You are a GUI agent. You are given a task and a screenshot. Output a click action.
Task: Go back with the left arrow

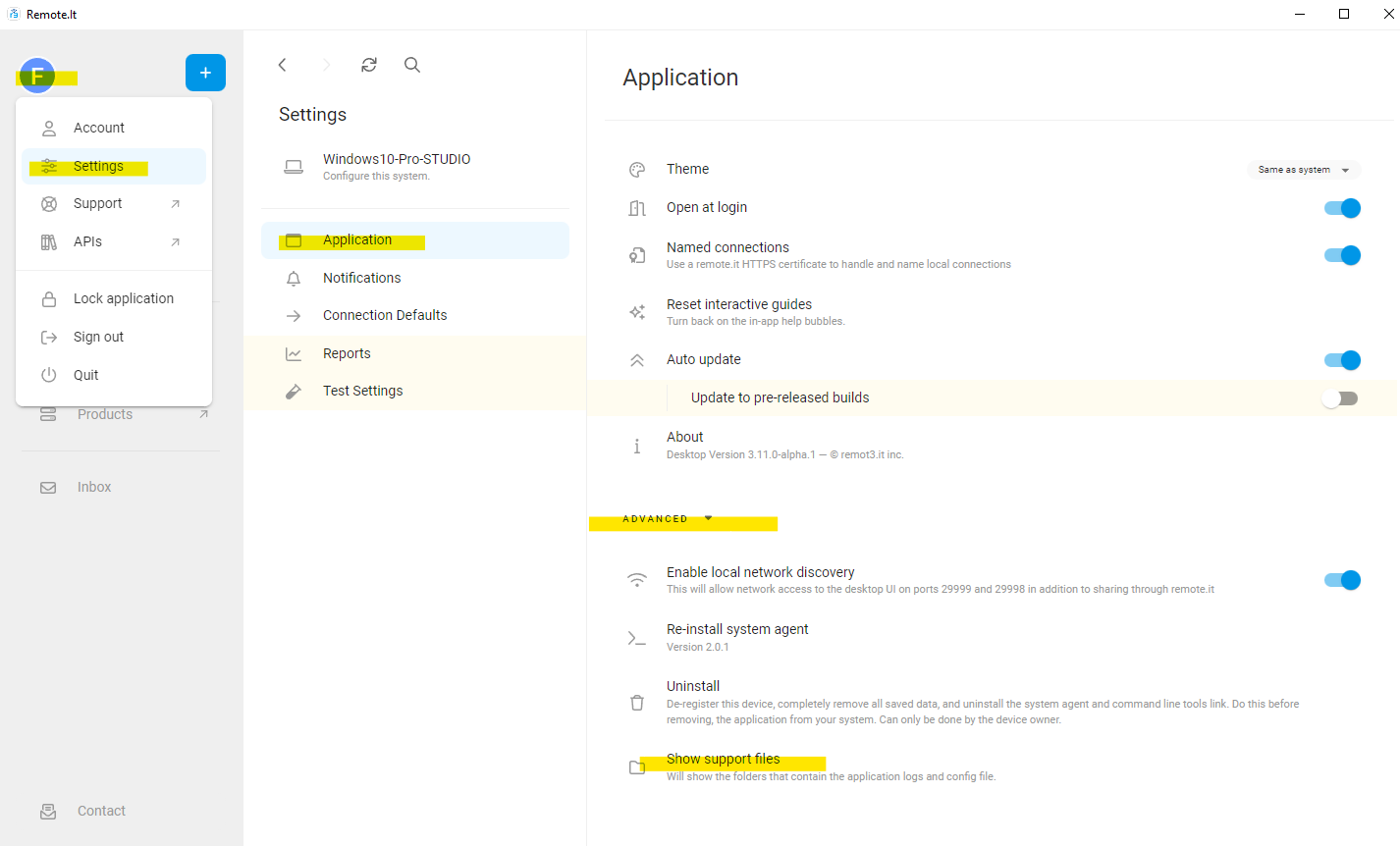coord(283,65)
